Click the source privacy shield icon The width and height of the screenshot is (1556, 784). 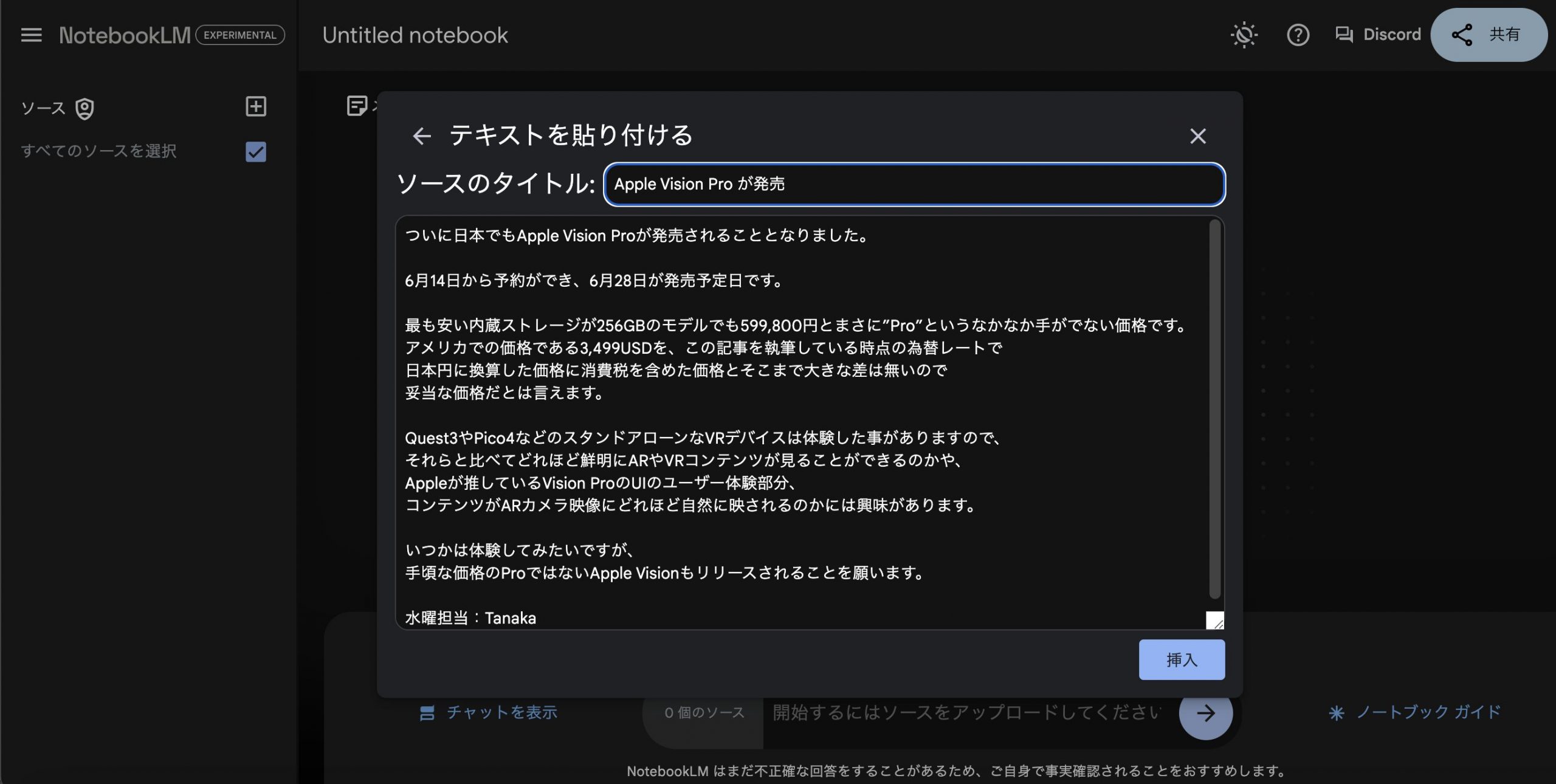tap(84, 109)
